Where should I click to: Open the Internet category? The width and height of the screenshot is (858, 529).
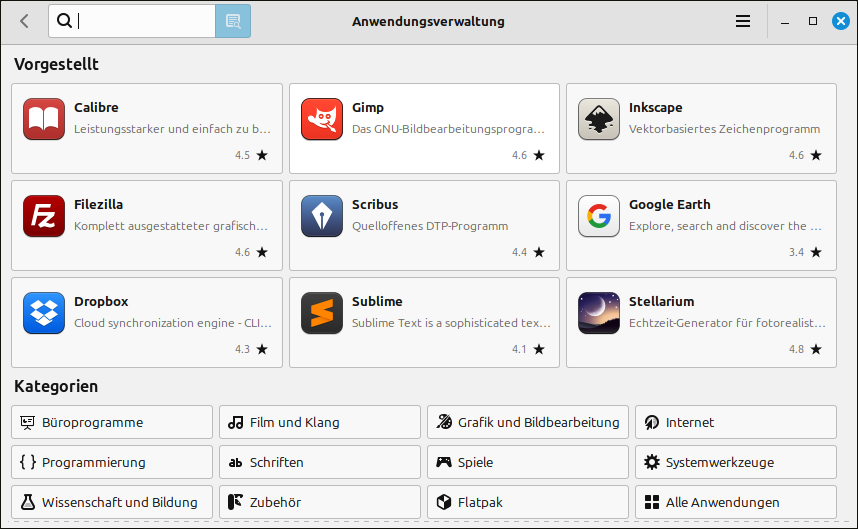point(735,422)
